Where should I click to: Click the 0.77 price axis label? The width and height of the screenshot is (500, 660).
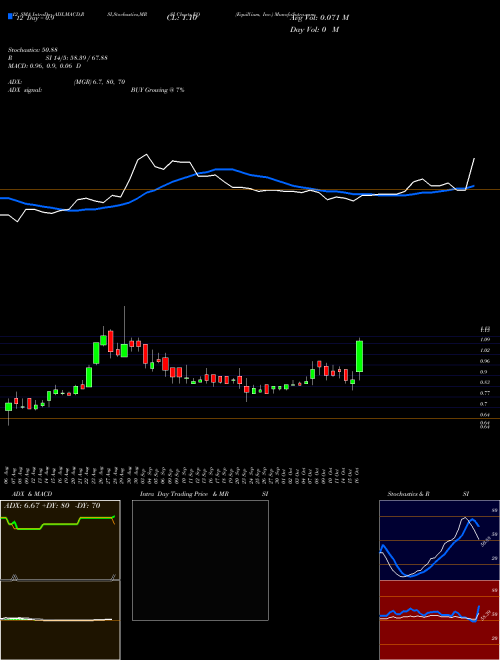click(x=484, y=393)
